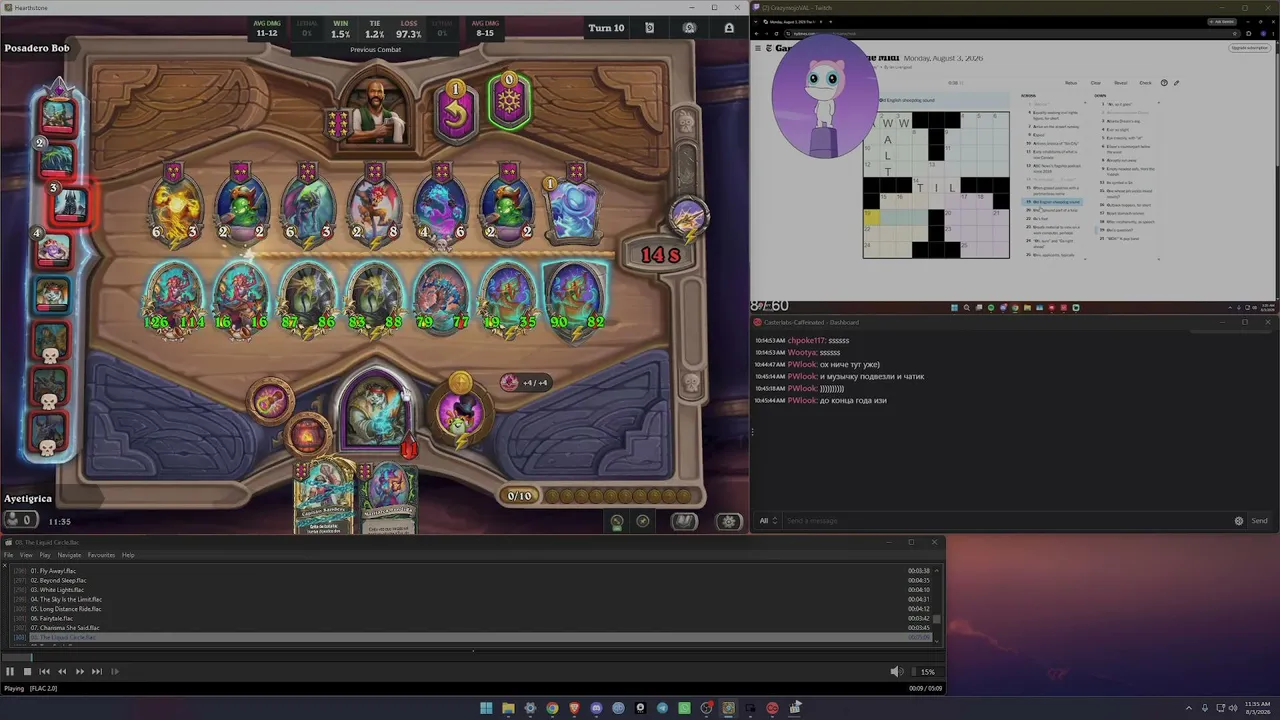1280x720 pixels.
Task: Click the Clear button in crossword
Action: pyautogui.click(x=1095, y=83)
